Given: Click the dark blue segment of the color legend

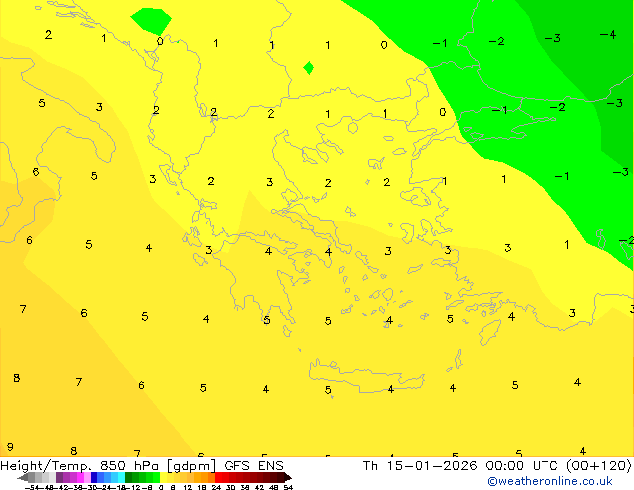Looking at the screenshot, I should click(94, 477).
